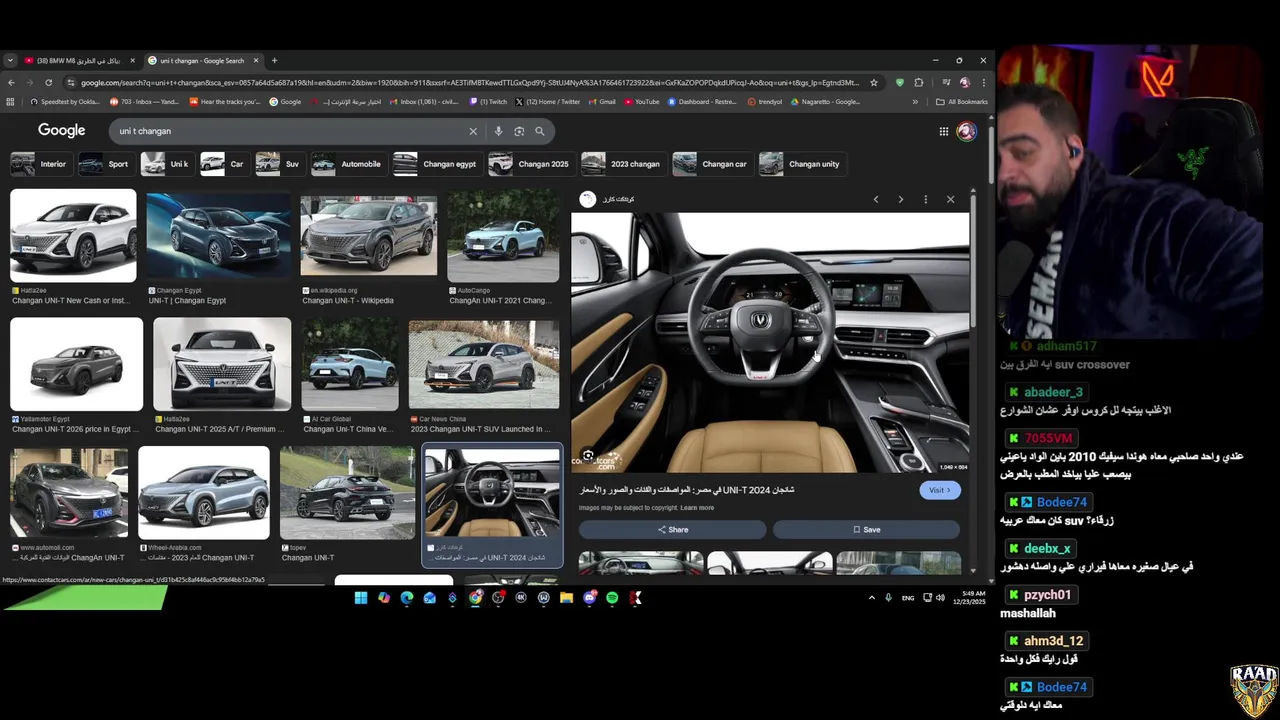Open the All Bookmarks folder
The height and width of the screenshot is (720, 1280).
coord(962,102)
